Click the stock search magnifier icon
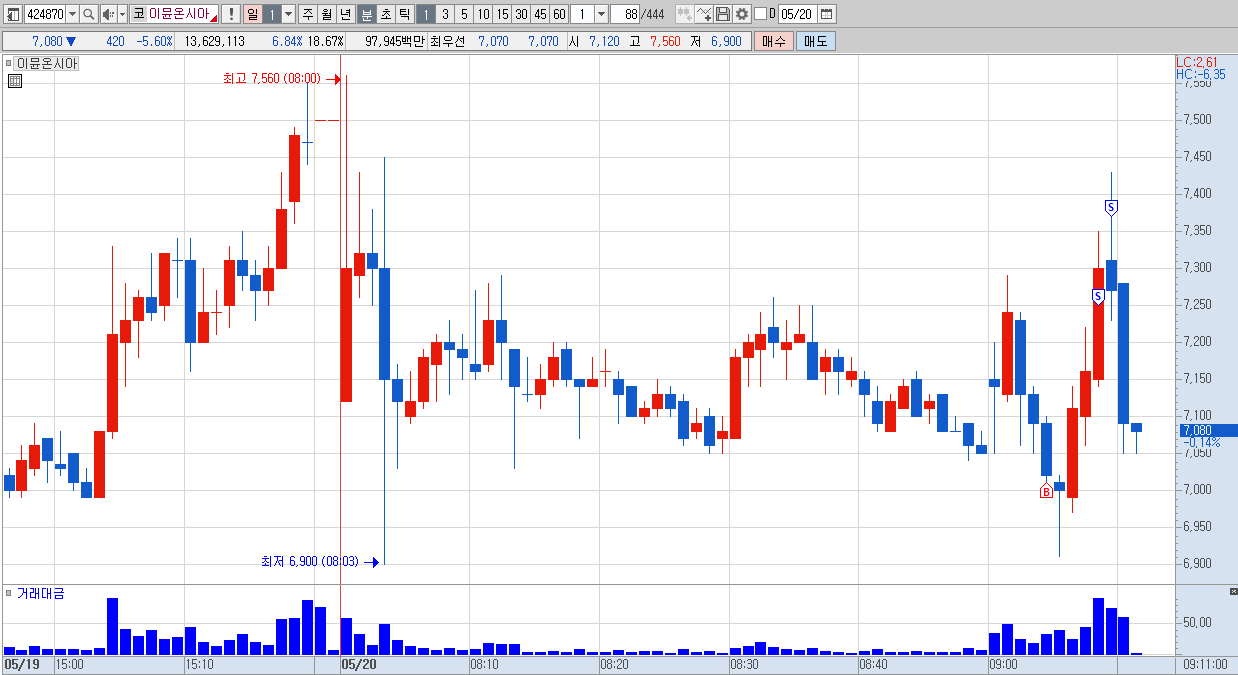 click(x=88, y=14)
